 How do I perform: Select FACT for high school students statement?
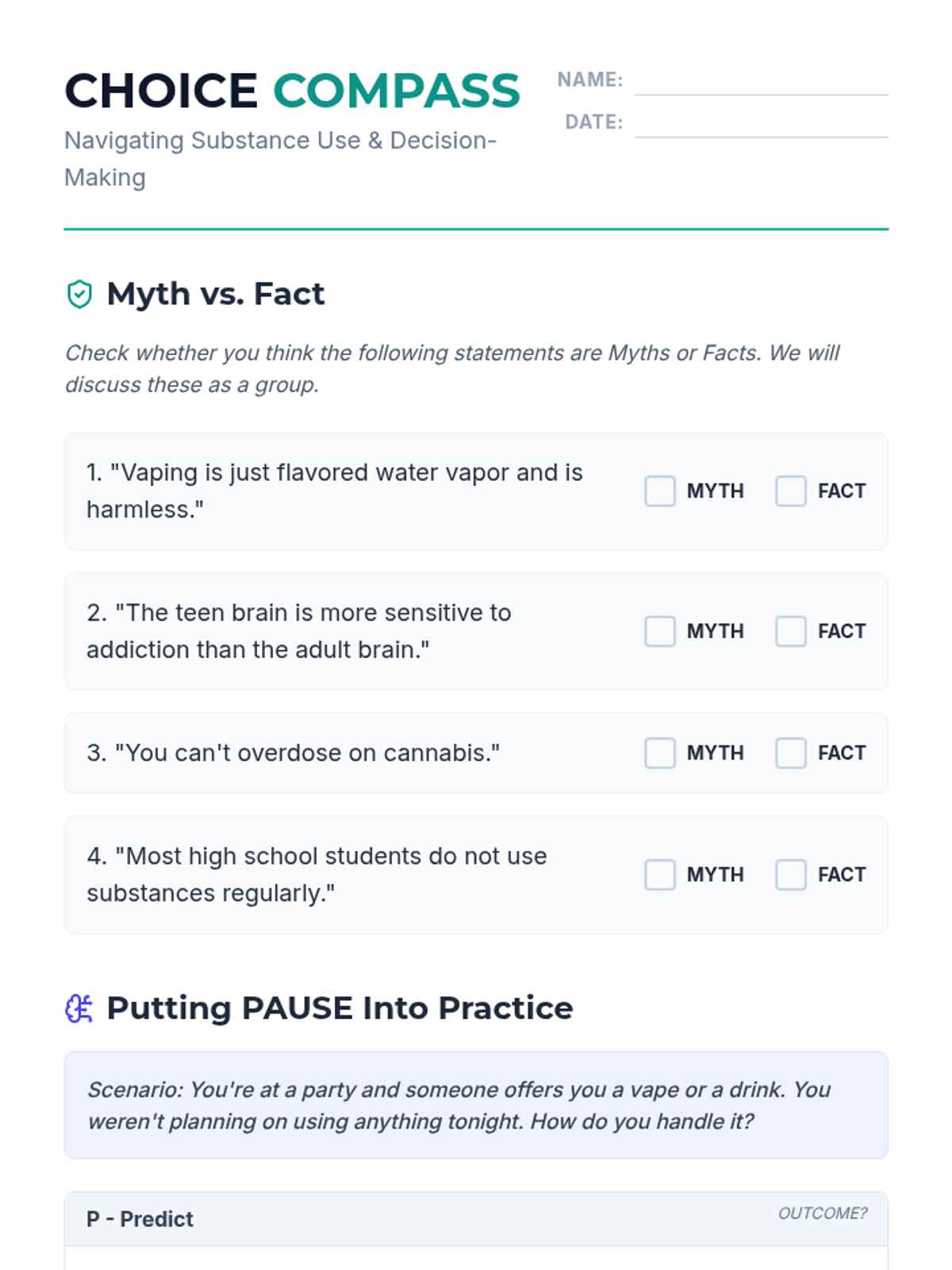click(790, 875)
